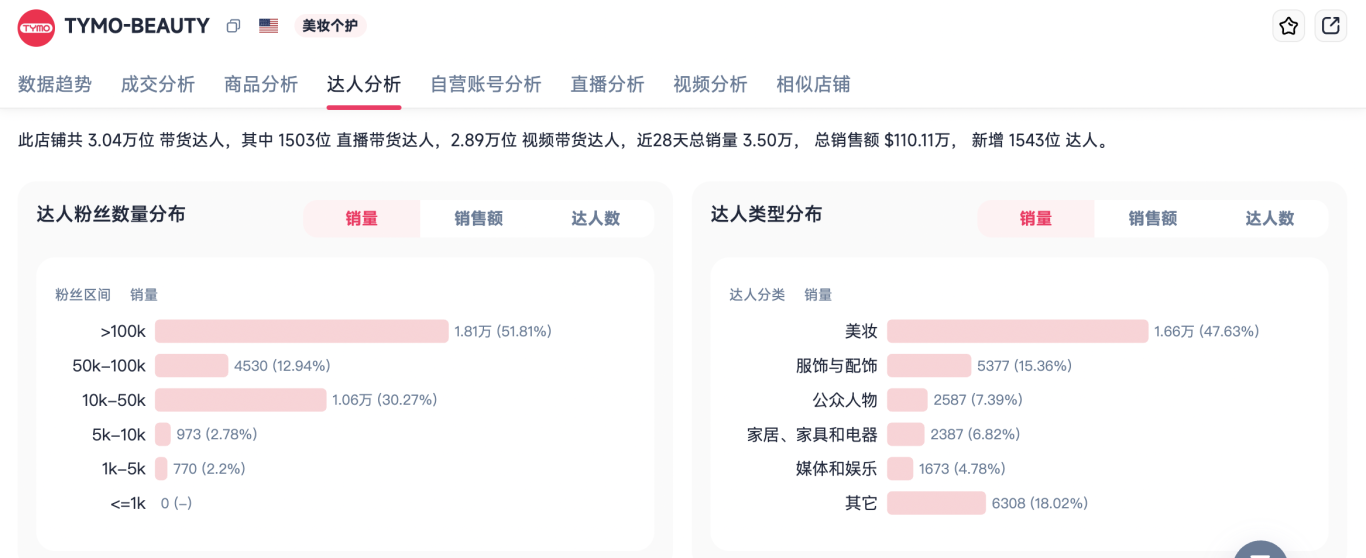Viewport: 1366px width, 558px height.
Task: Click the 美妆个护 category tag
Action: click(330, 26)
